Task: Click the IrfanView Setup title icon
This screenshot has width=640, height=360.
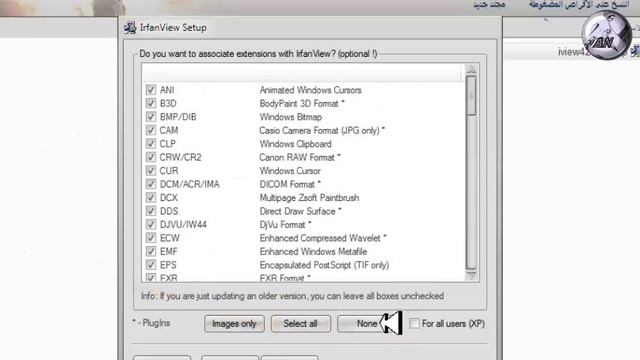Action: [x=130, y=28]
